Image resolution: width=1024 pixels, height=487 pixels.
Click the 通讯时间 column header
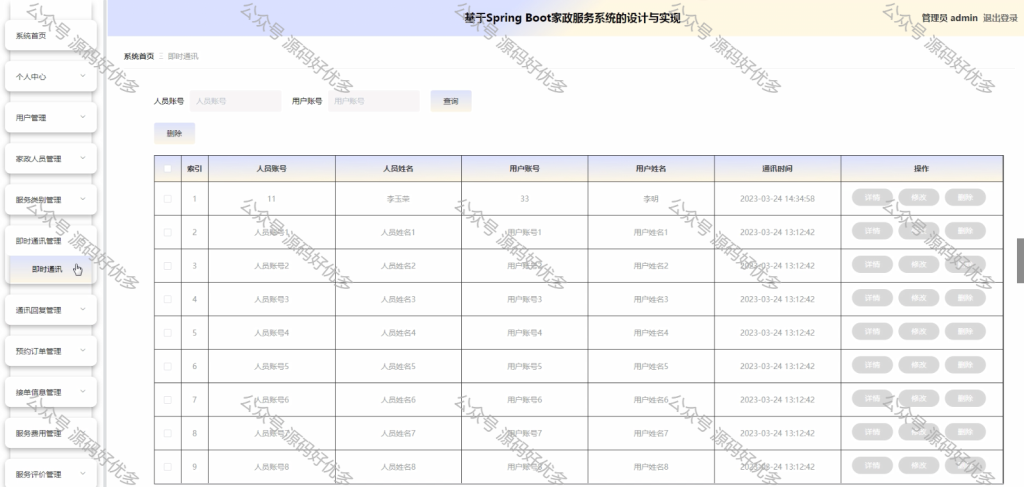pos(777,168)
